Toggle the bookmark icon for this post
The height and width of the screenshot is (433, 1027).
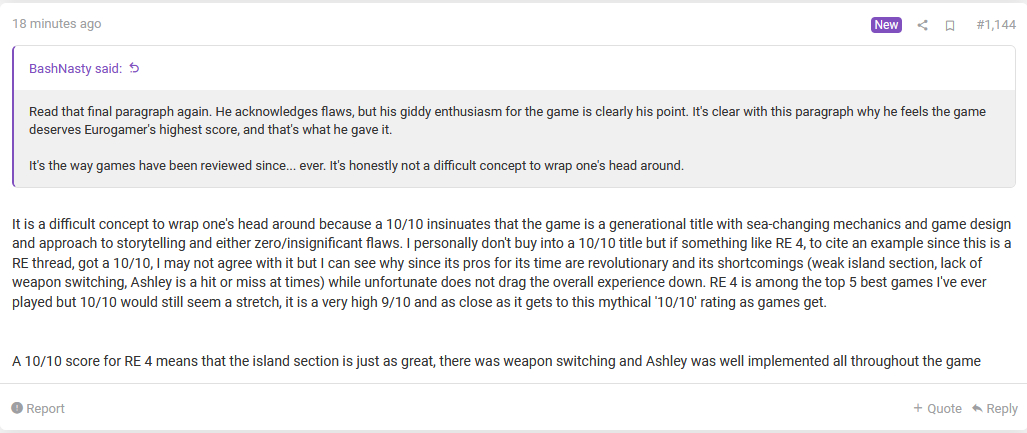tap(950, 25)
